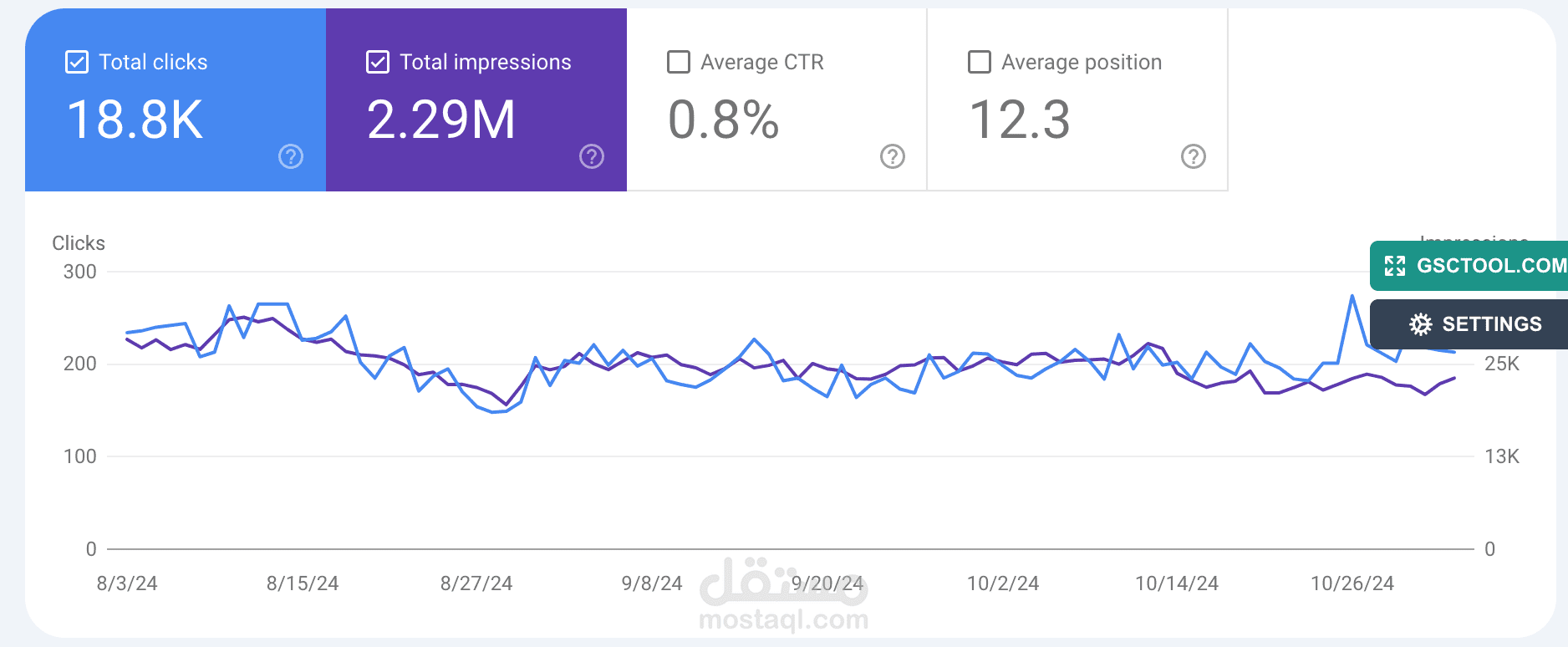Screen dimensions: 1568x647
Task: Click help icon on Total clicks card
Action: point(291,156)
